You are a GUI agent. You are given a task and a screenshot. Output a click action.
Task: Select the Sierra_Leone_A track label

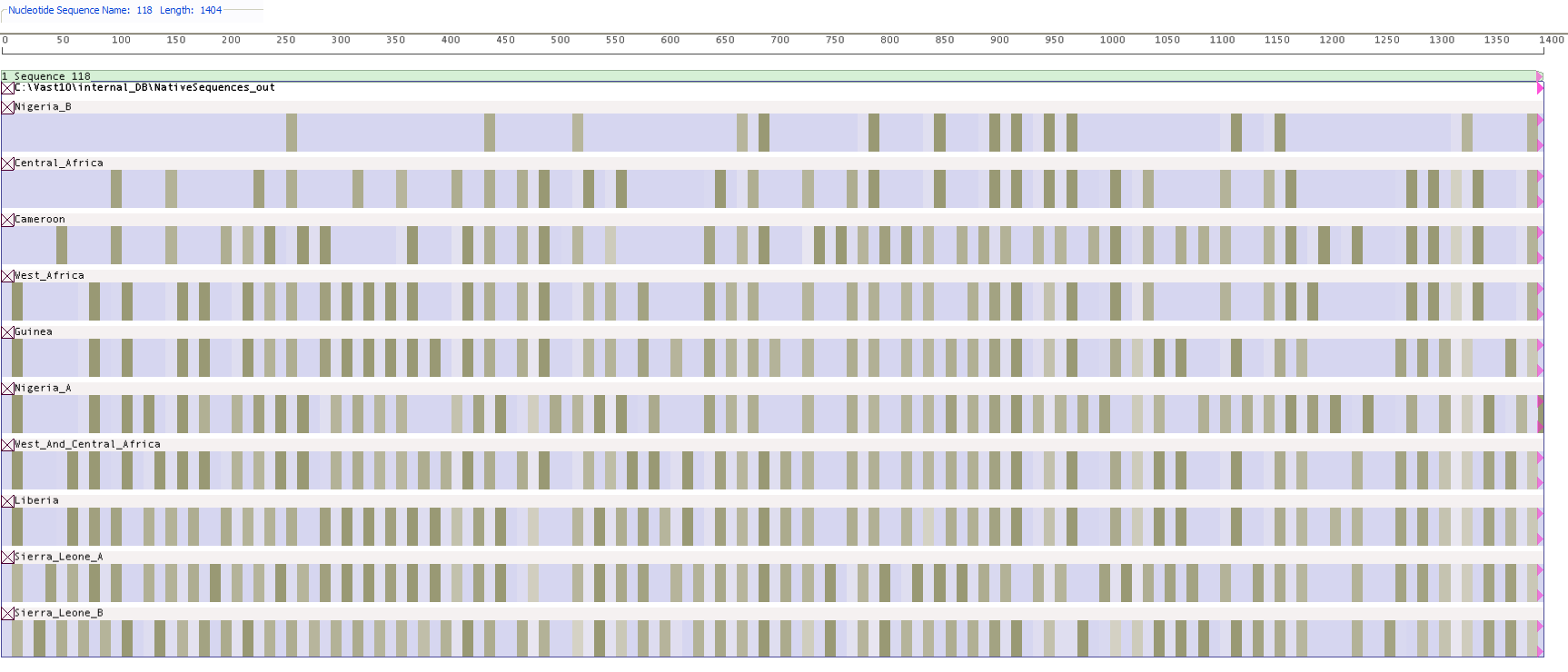[x=59, y=557]
